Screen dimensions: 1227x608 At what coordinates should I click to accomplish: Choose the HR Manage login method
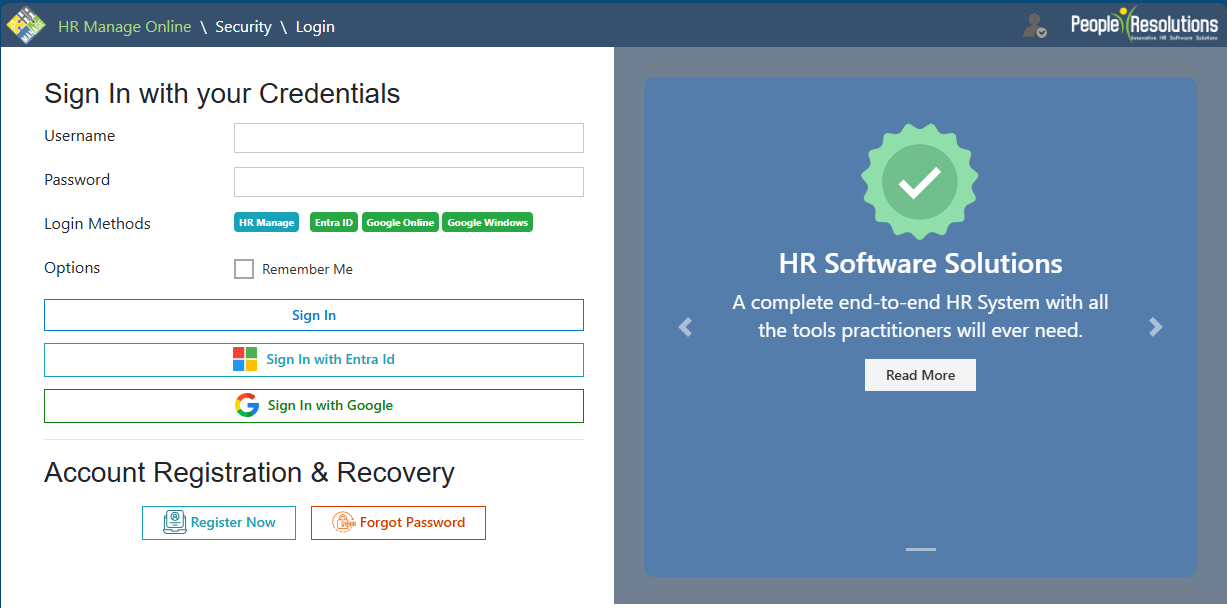267,222
